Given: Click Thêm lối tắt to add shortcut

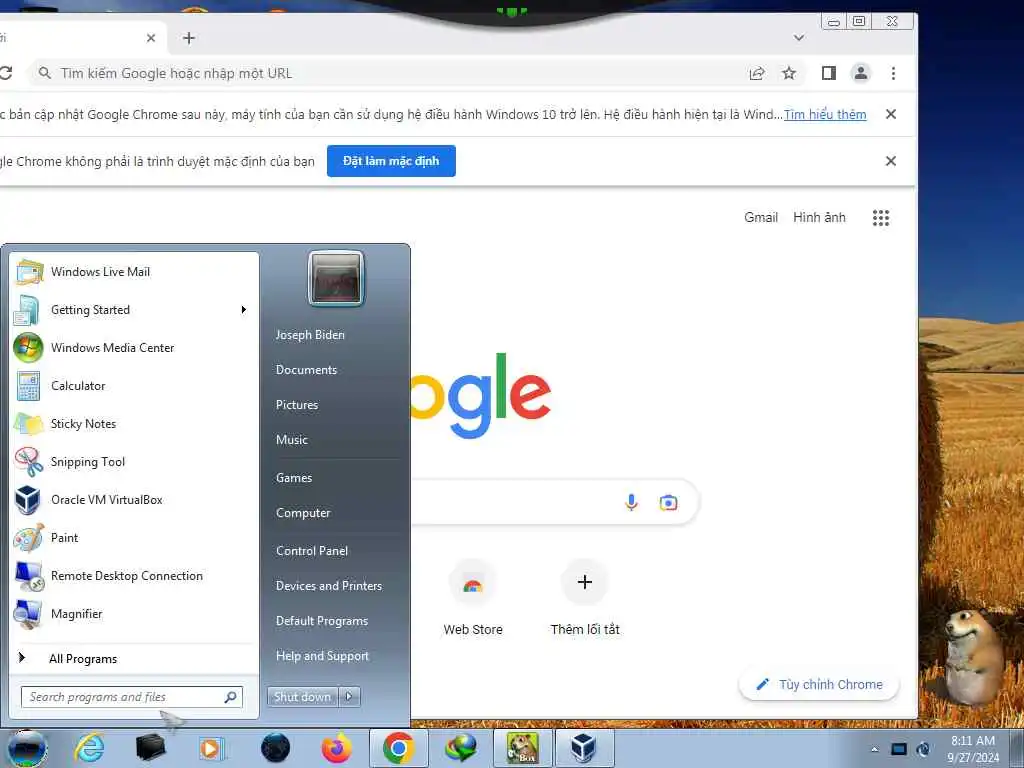Looking at the screenshot, I should point(584,599).
